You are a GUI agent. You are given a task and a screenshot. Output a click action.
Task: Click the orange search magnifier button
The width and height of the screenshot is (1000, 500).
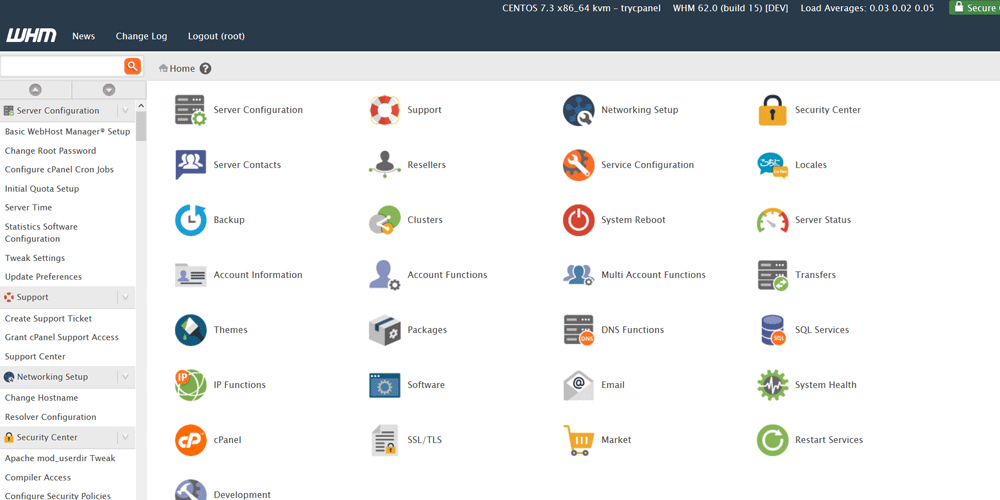click(132, 66)
